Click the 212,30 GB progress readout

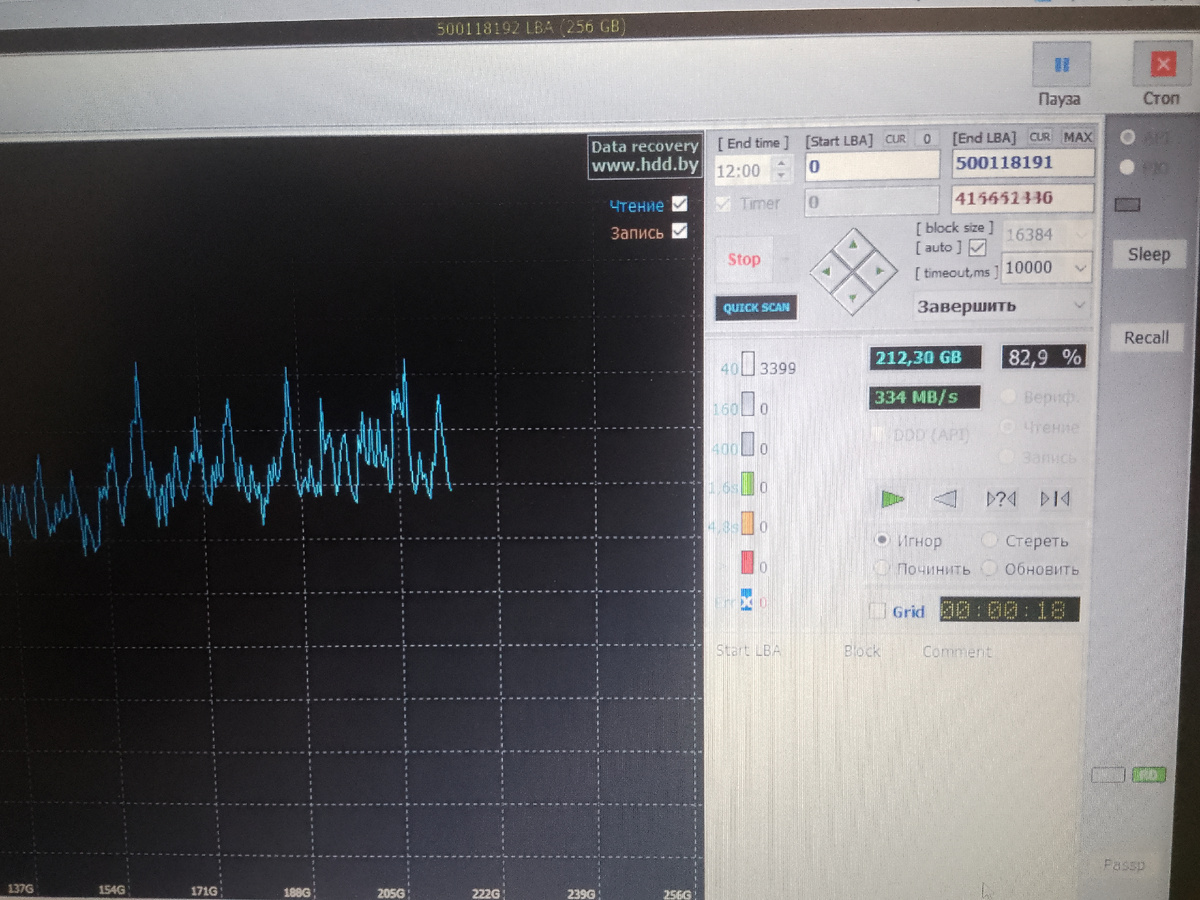(925, 357)
